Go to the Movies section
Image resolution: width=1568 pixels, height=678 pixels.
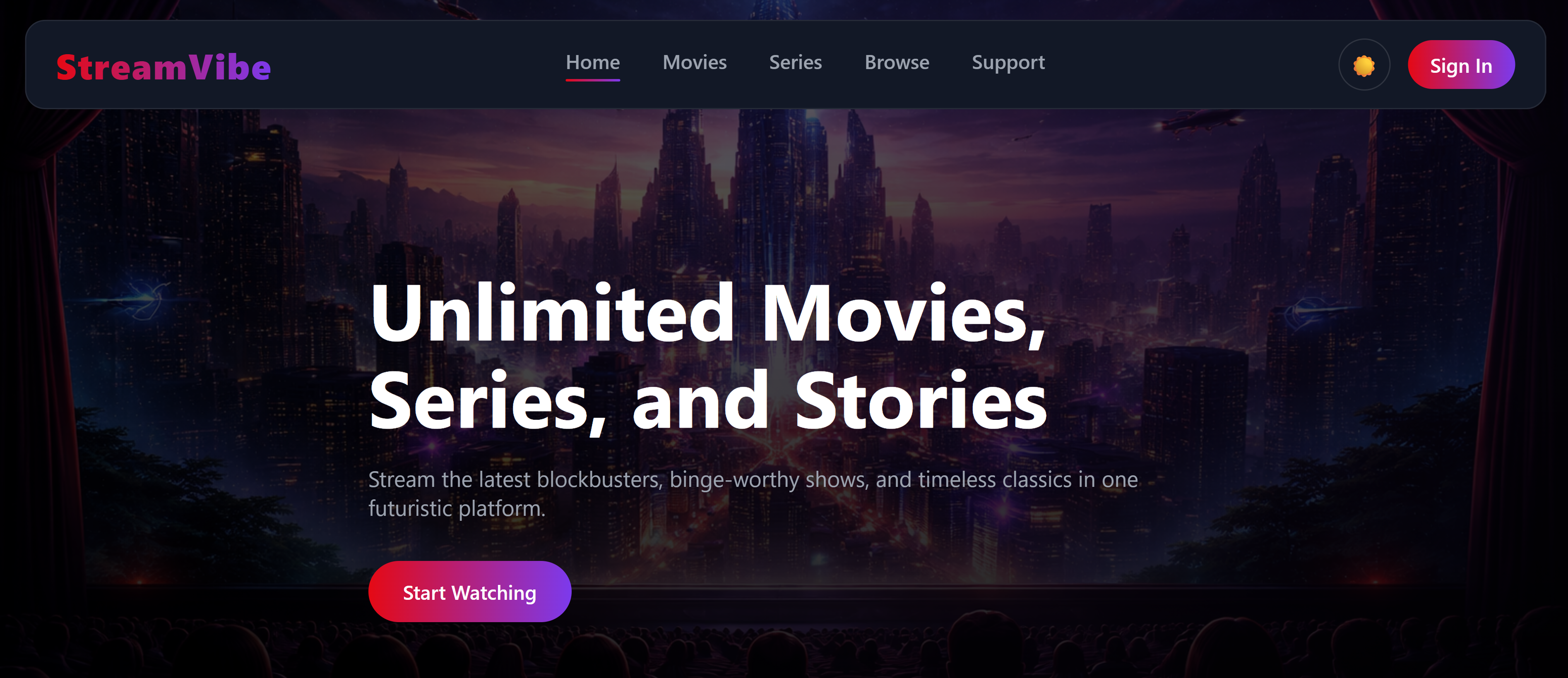pos(695,62)
